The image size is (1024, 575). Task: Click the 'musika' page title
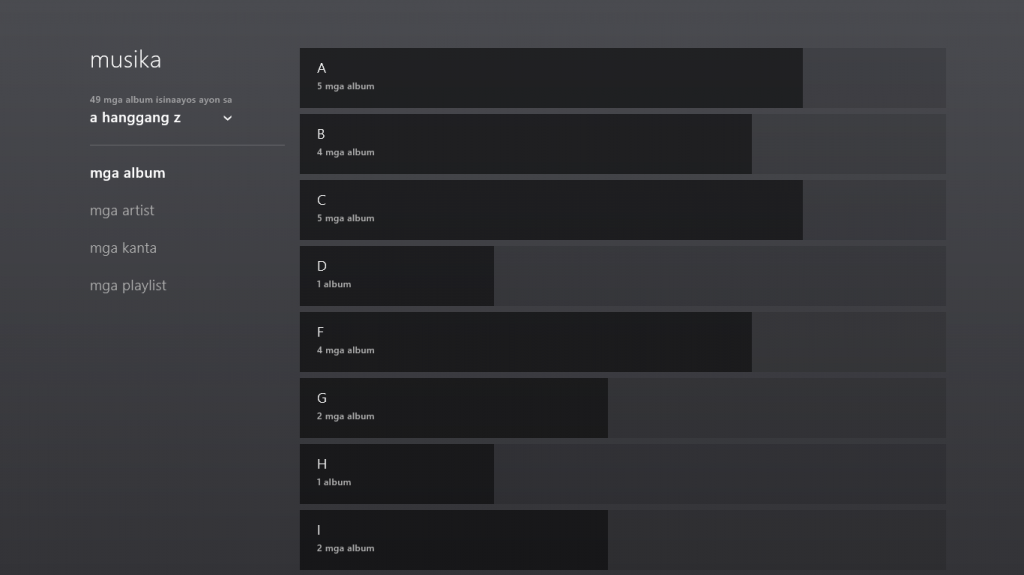[125, 60]
